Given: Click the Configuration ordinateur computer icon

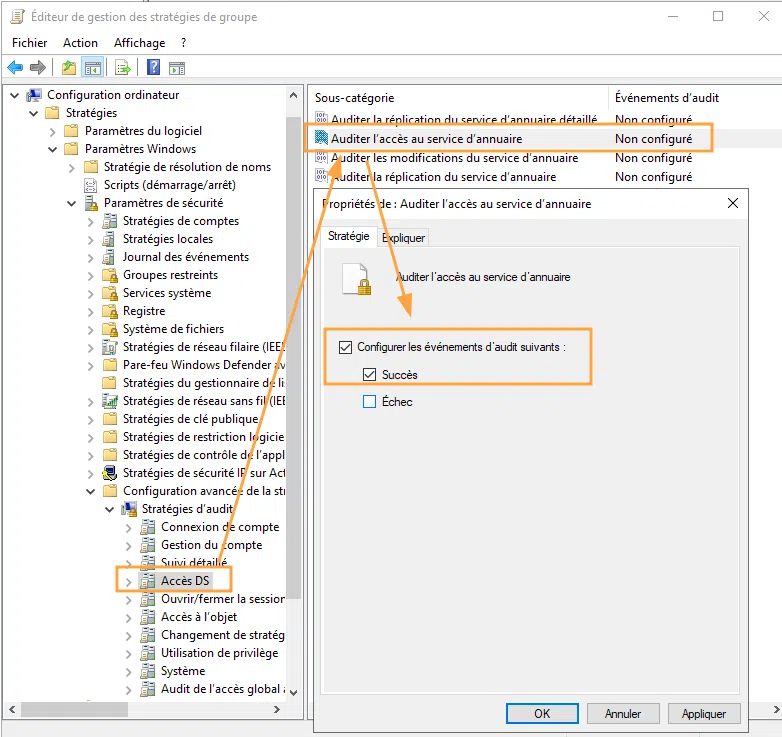Looking at the screenshot, I should coord(34,95).
